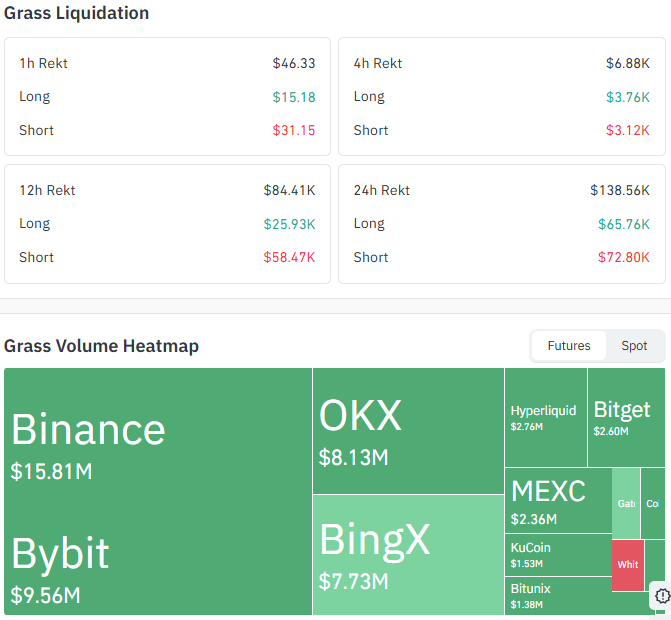Click the 1h Short value $31.15
This screenshot has height=620, width=671.
[294, 130]
